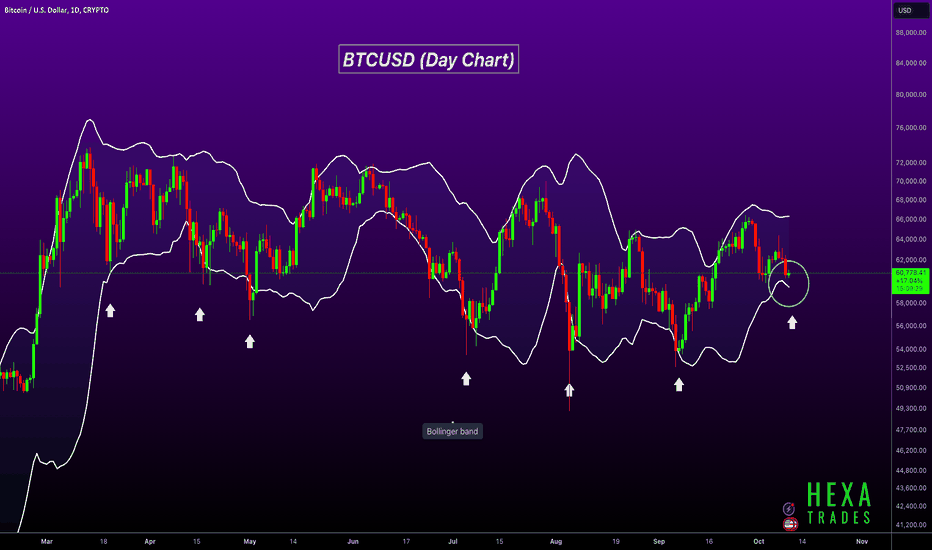Viewport: 932px width, 550px height.
Task: Click the 76,000.00 price axis label
Action: (x=911, y=128)
